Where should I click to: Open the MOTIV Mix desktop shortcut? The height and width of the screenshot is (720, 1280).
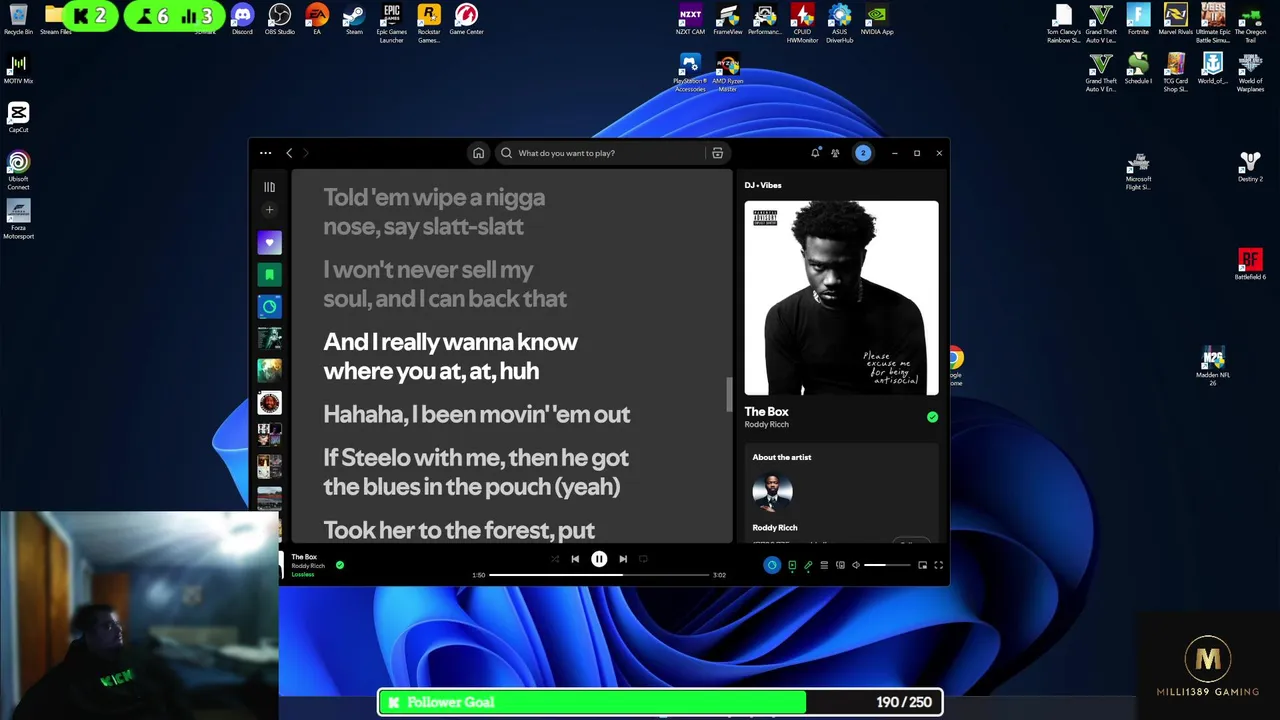(18, 69)
